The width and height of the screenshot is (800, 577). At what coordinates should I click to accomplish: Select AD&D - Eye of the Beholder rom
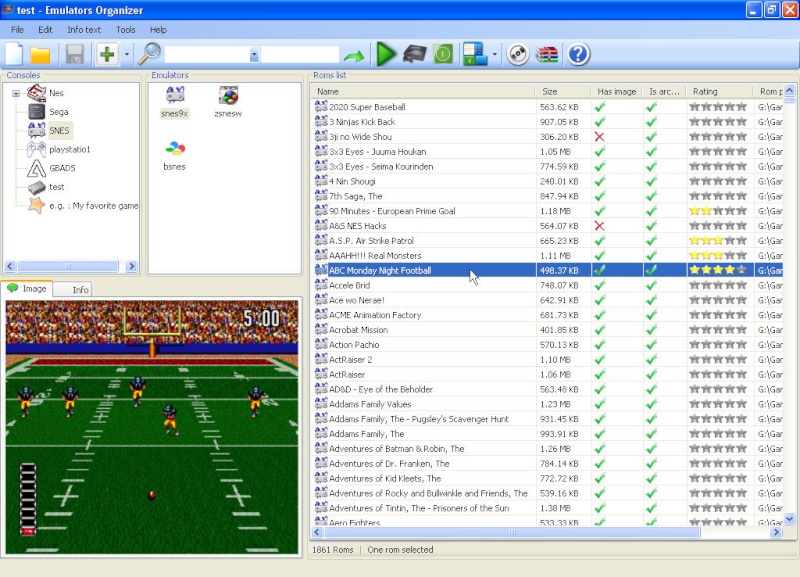pyautogui.click(x=381, y=389)
